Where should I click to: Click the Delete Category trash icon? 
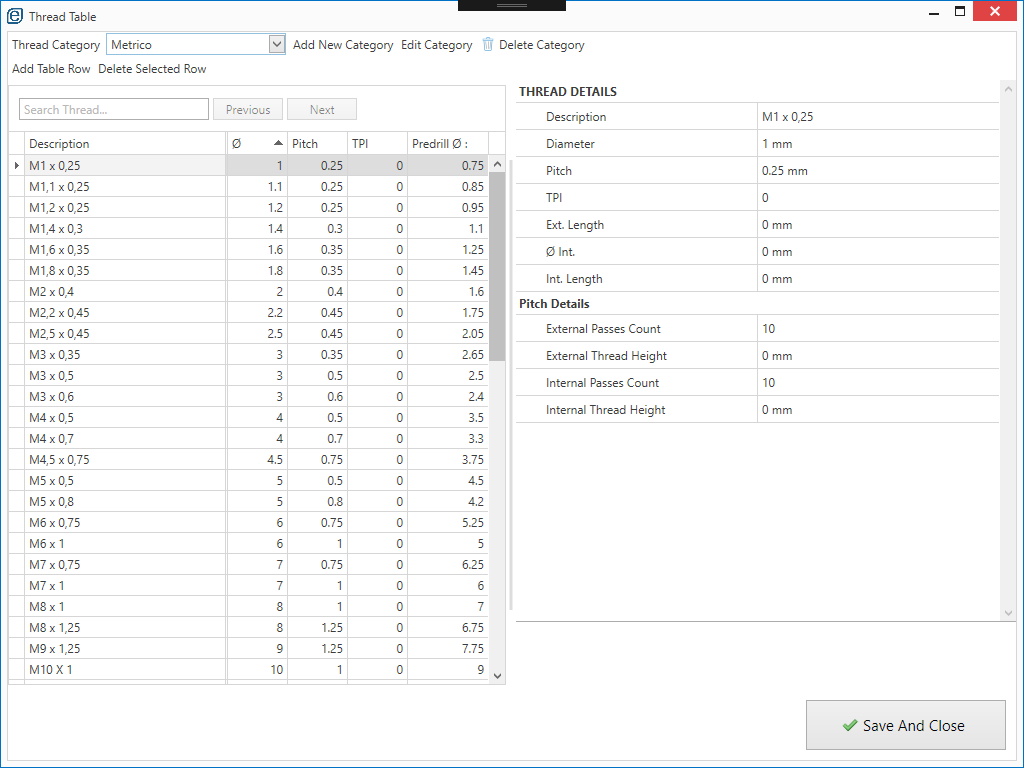[x=488, y=45]
